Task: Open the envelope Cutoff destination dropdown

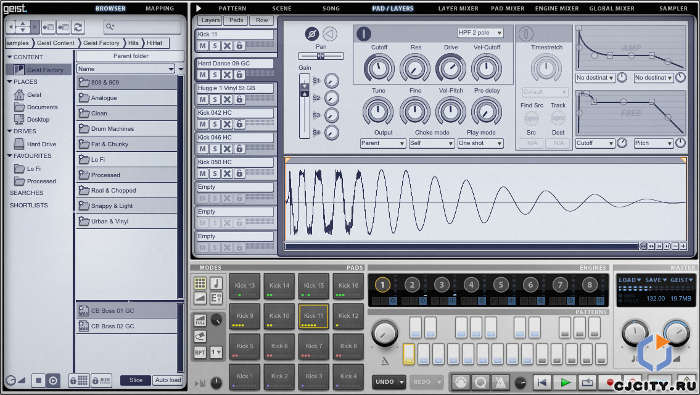Action: coord(595,143)
